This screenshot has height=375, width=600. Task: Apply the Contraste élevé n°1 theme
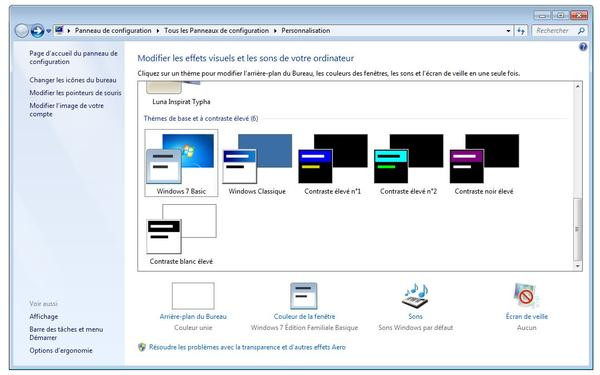[333, 163]
